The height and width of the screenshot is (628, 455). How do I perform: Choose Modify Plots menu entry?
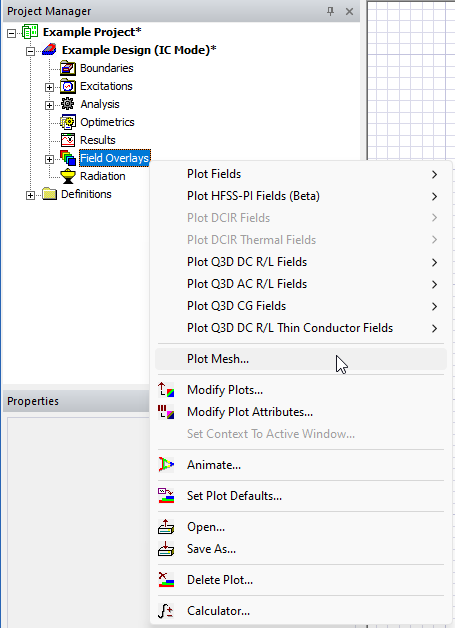coord(301,390)
